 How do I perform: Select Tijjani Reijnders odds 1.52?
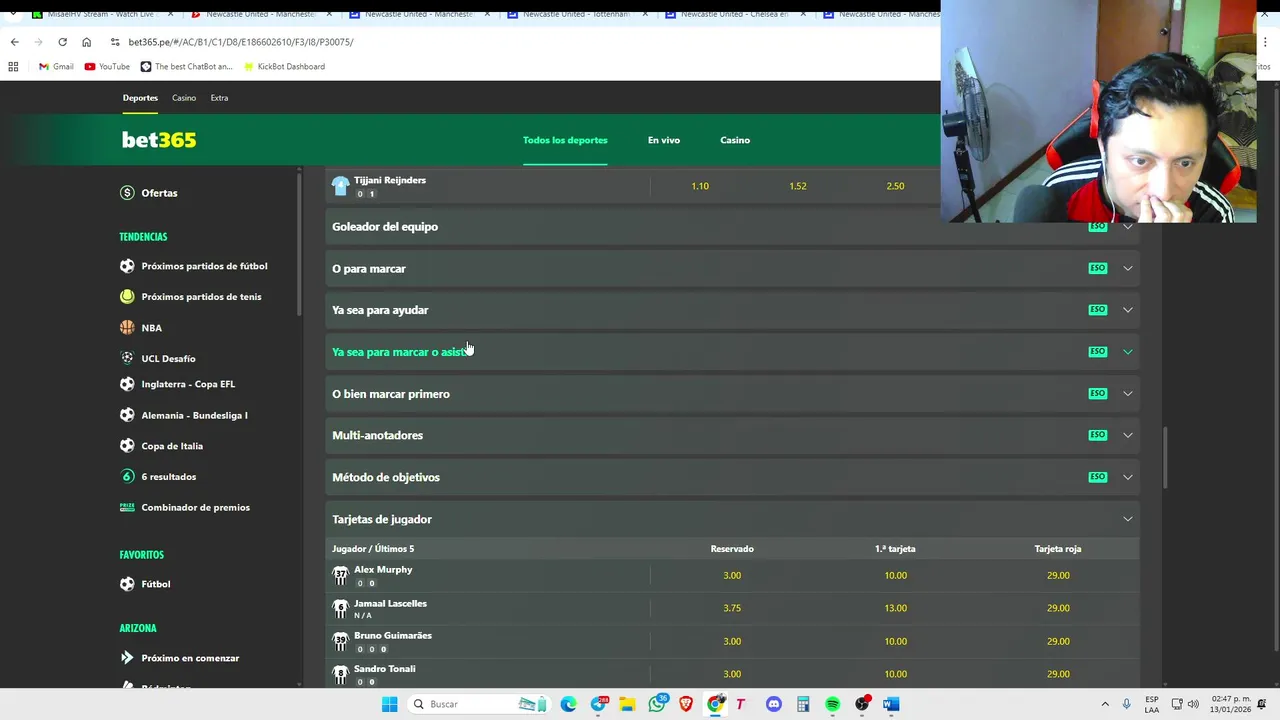point(797,186)
